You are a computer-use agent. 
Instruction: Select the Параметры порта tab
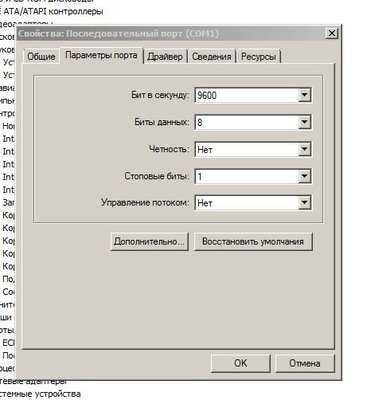click(x=101, y=55)
